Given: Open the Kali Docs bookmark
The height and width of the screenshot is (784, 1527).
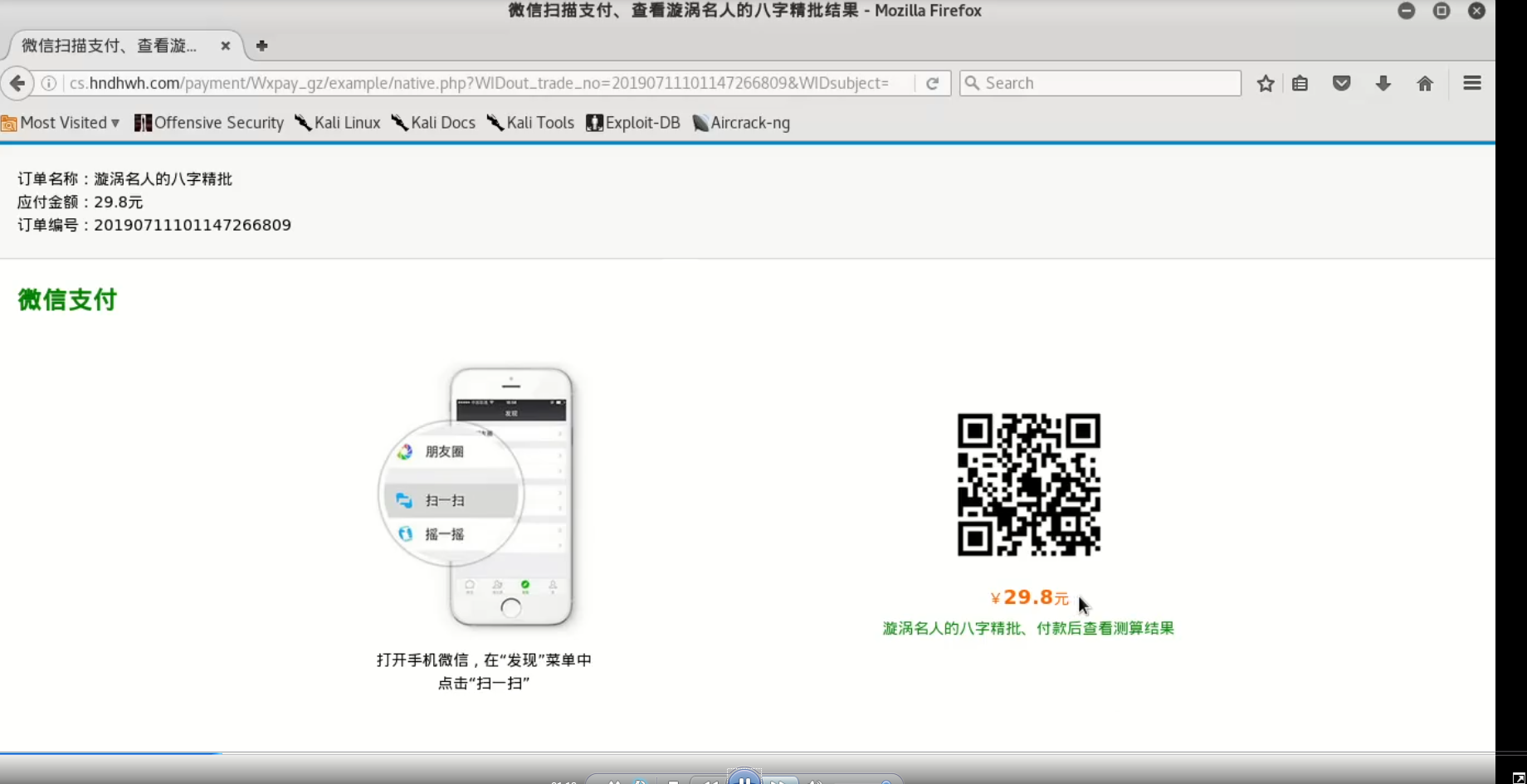Looking at the screenshot, I should click(434, 123).
